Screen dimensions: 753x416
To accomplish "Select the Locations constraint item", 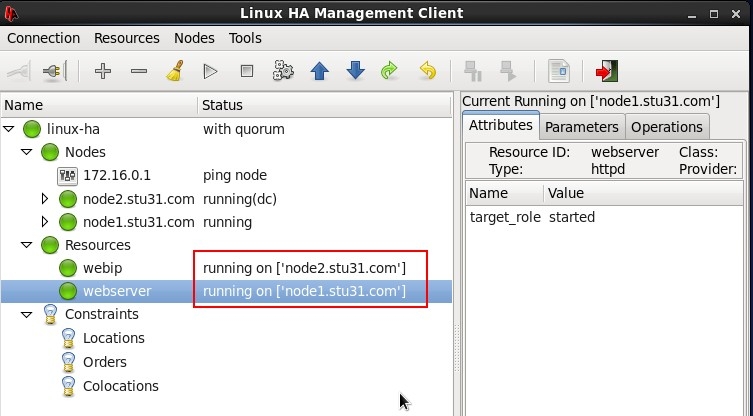I will point(114,338).
